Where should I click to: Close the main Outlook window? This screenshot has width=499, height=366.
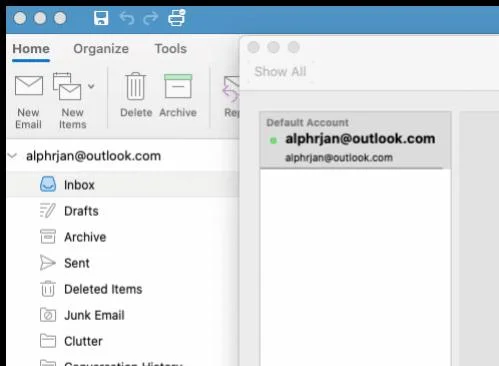(20, 18)
